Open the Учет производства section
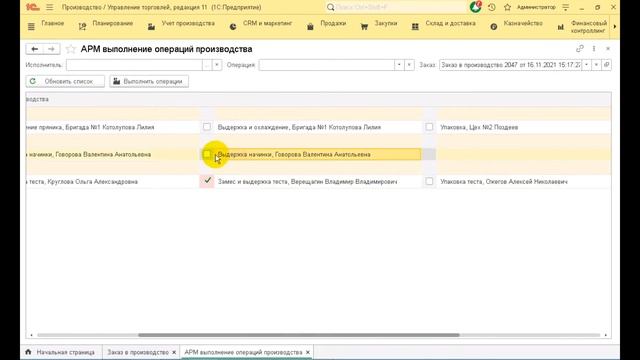 (x=188, y=23)
